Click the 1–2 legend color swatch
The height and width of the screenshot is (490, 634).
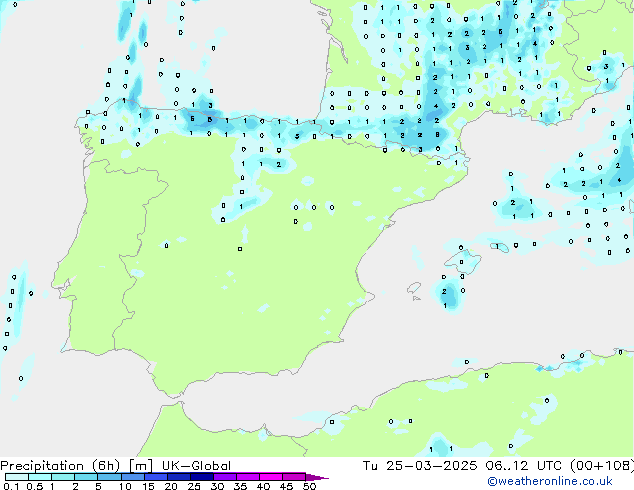pyautogui.click(x=63, y=477)
